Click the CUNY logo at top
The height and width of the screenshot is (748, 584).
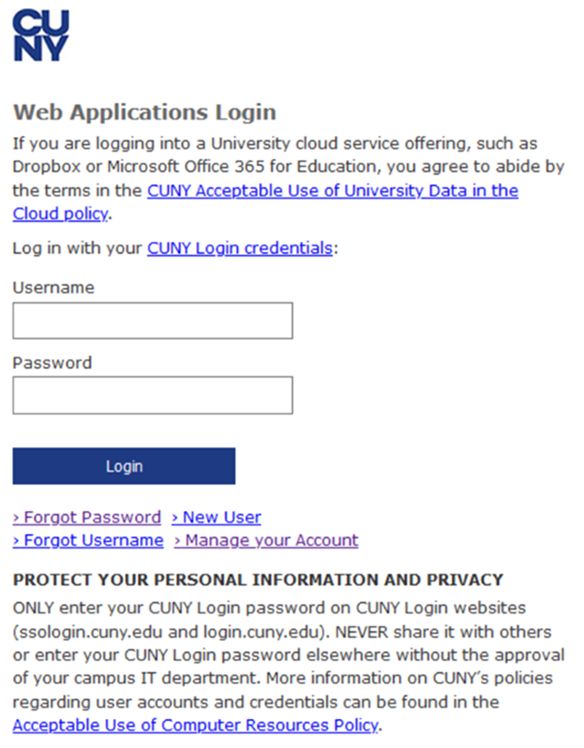tap(41, 35)
